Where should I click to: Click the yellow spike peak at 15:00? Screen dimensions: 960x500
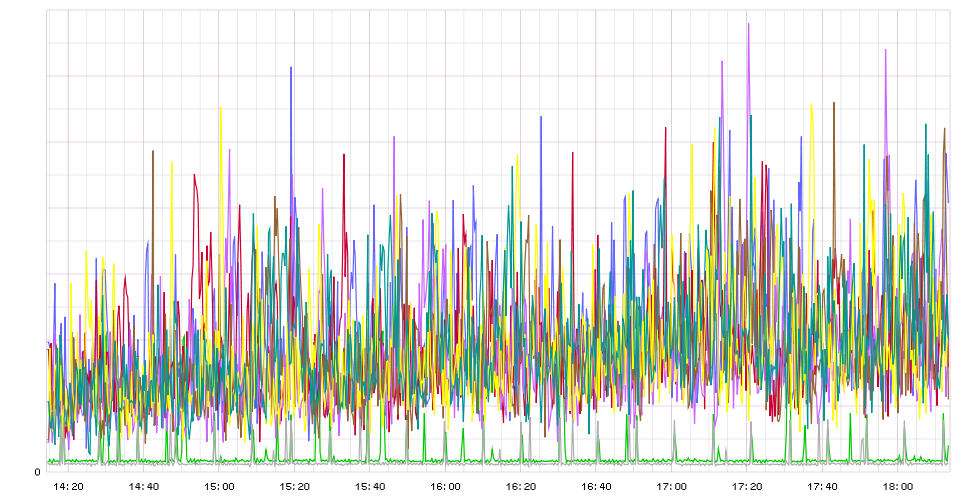point(220,109)
